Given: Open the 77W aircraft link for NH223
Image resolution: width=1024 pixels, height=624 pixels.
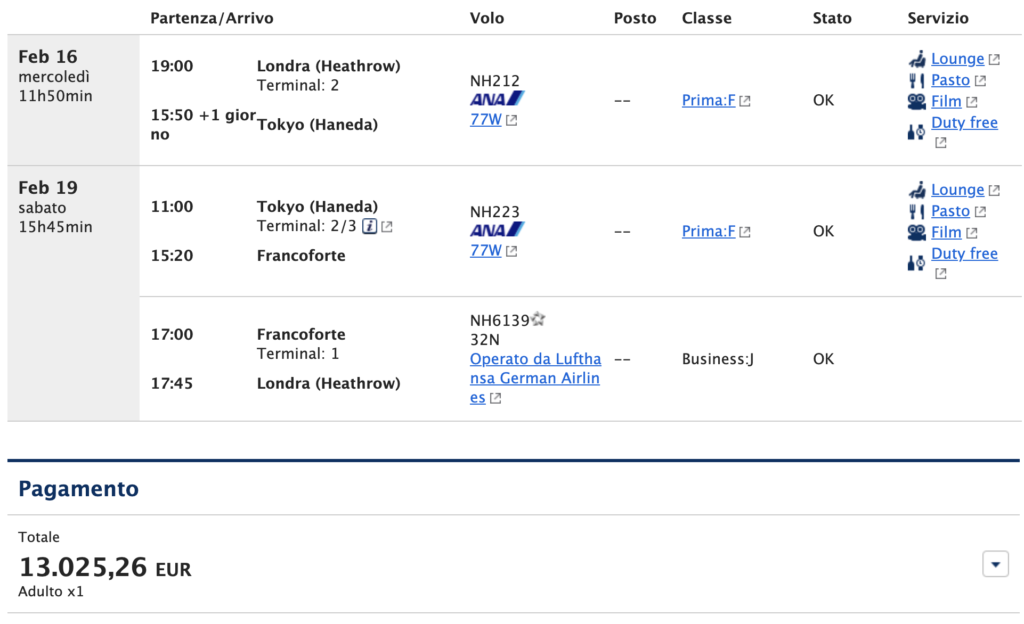Looking at the screenshot, I should pyautogui.click(x=486, y=251).
